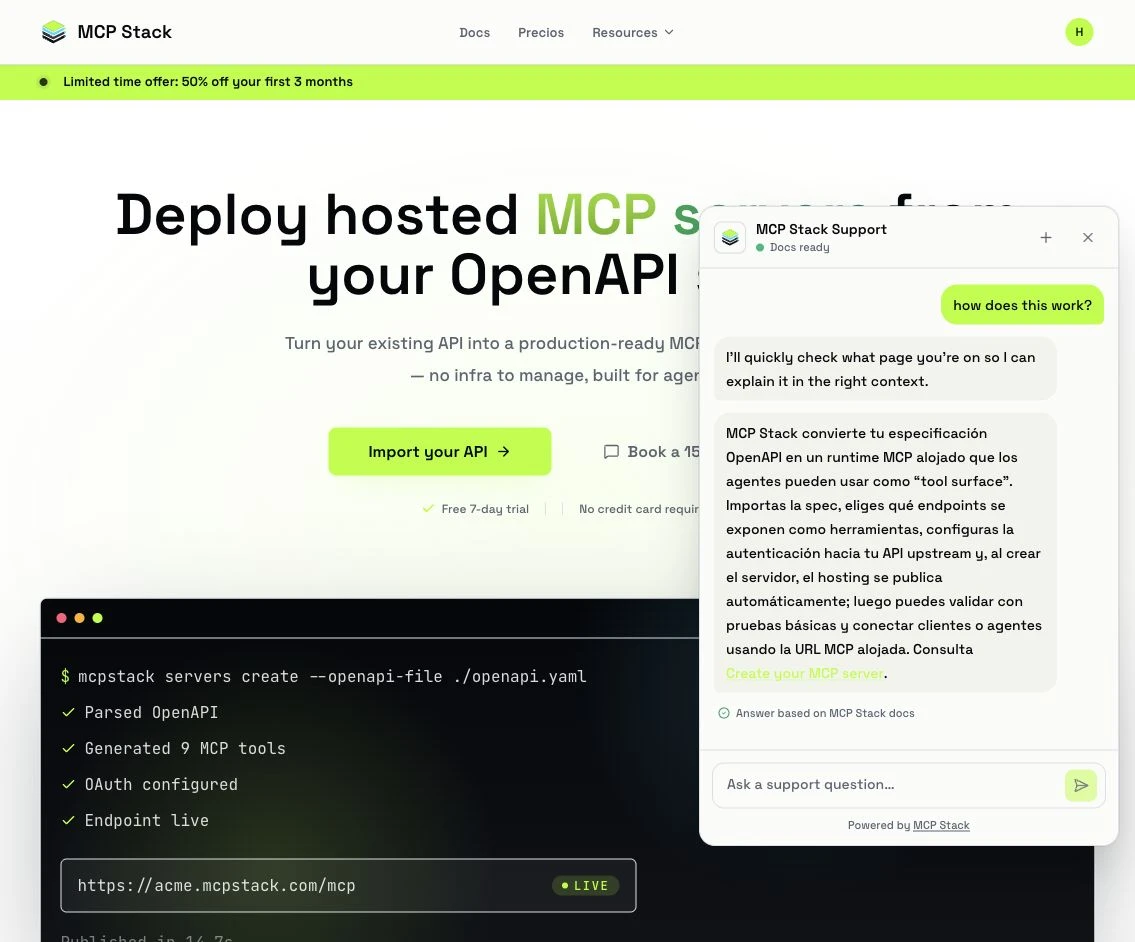The width and height of the screenshot is (1135, 942).
Task: Go to the Precios page
Action: [541, 33]
